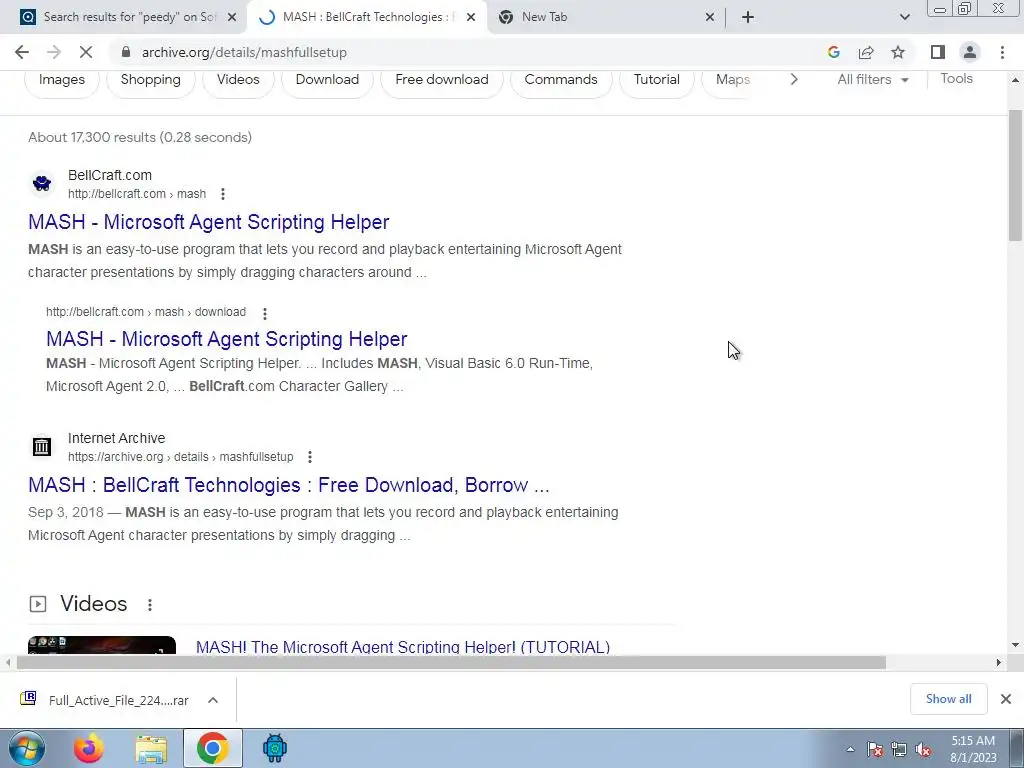1024x768 pixels.
Task: Open MASH : BellCraft Technologies archive link
Action: coord(289,485)
